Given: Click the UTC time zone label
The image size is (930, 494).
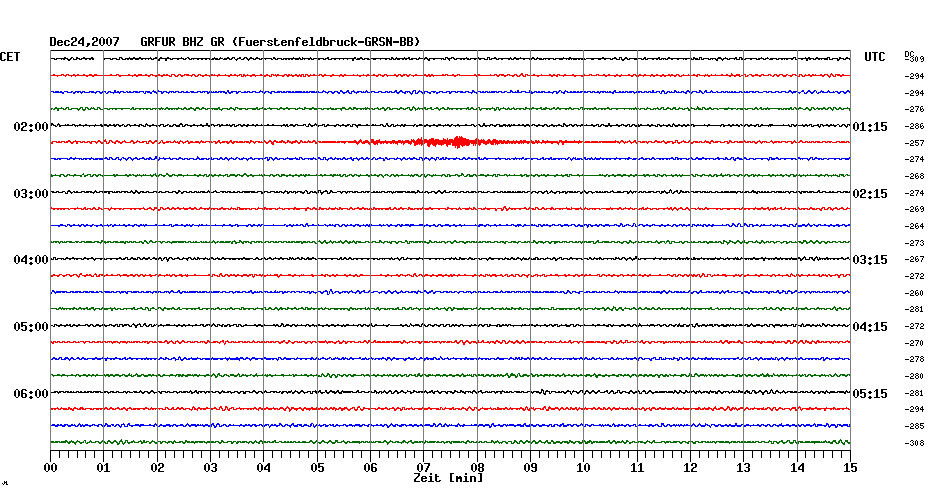Looking at the screenshot, I should 875,57.
